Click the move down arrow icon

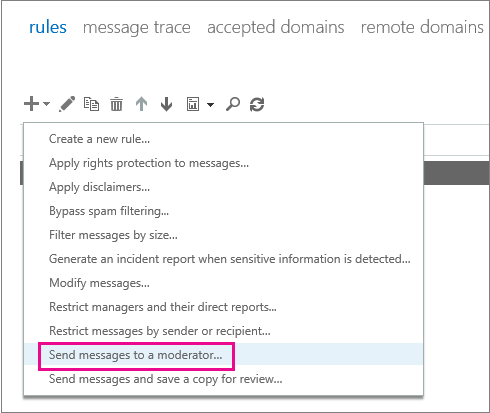pyautogui.click(x=166, y=104)
